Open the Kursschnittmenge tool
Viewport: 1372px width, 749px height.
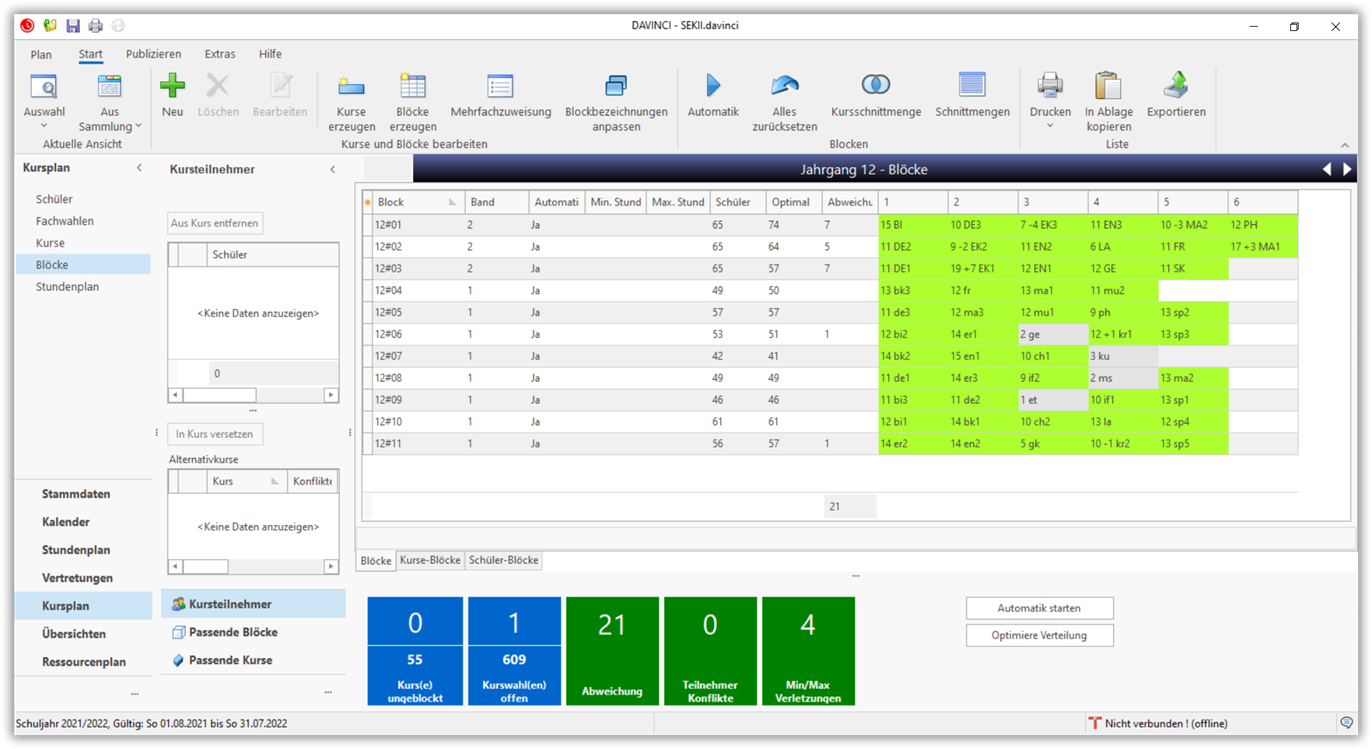pos(875,87)
